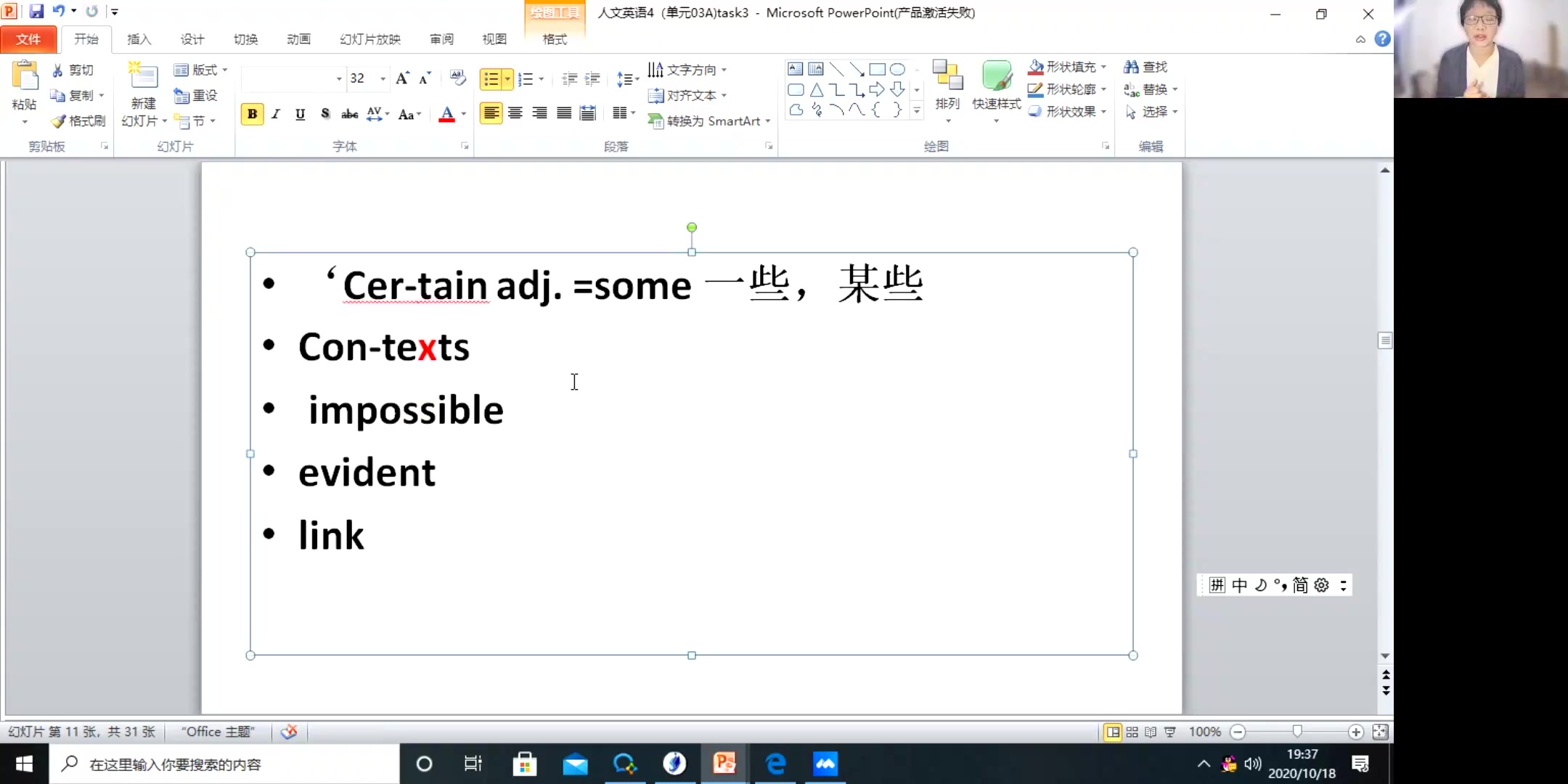Apply the red font color swatch
This screenshot has width=1568, height=784.
coord(446,114)
